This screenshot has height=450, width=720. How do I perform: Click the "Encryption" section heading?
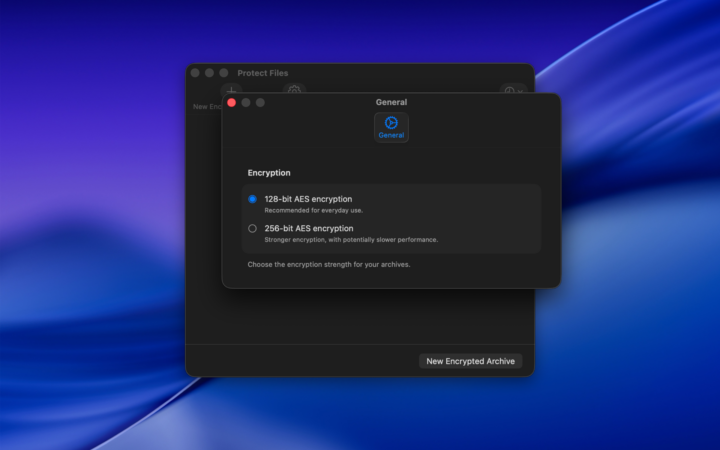269,173
